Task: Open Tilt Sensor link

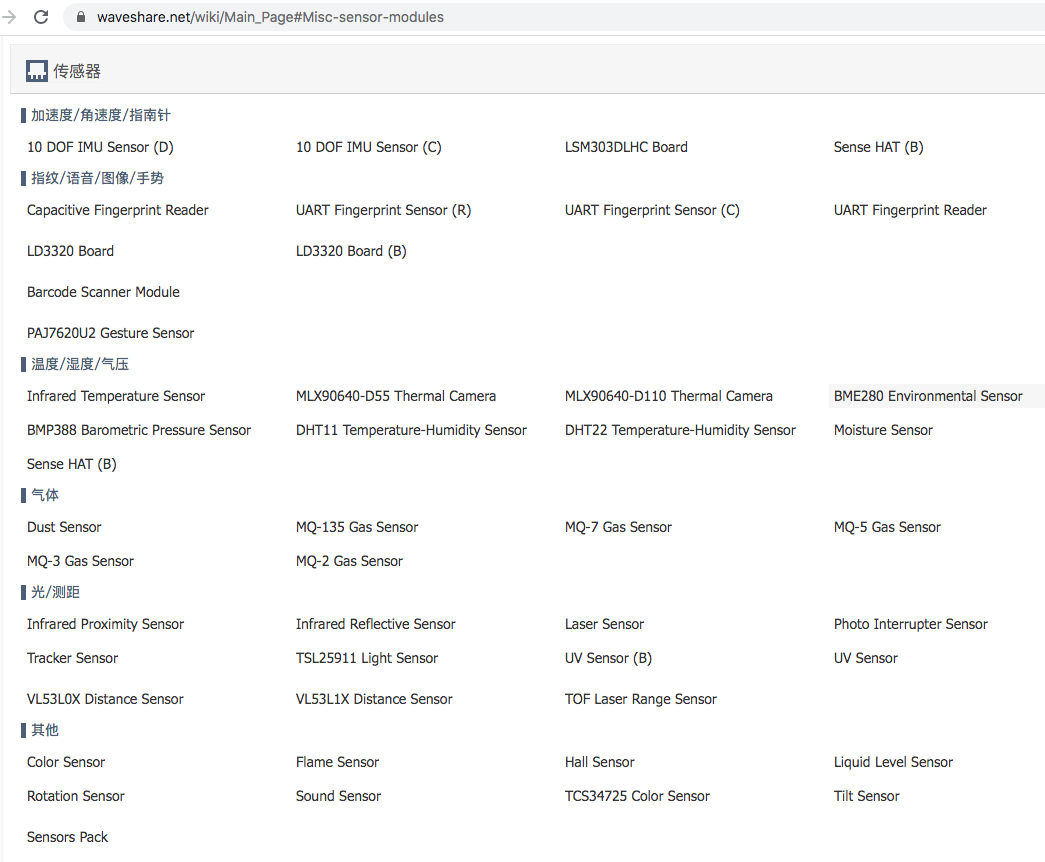Action: click(866, 797)
